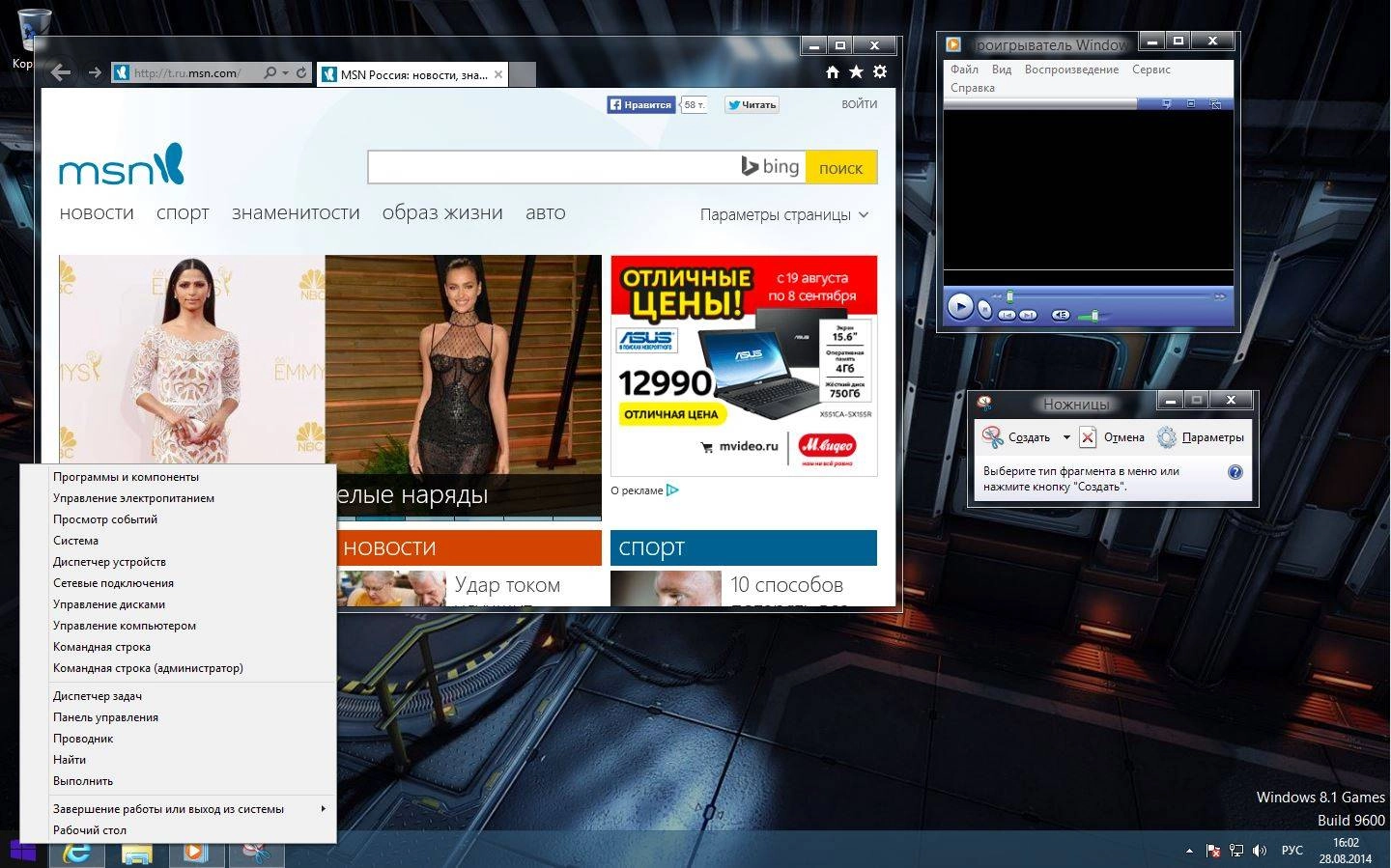Image resolution: width=1391 pixels, height=868 pixels.
Task: Open the browser Home icon
Action: coord(833,72)
